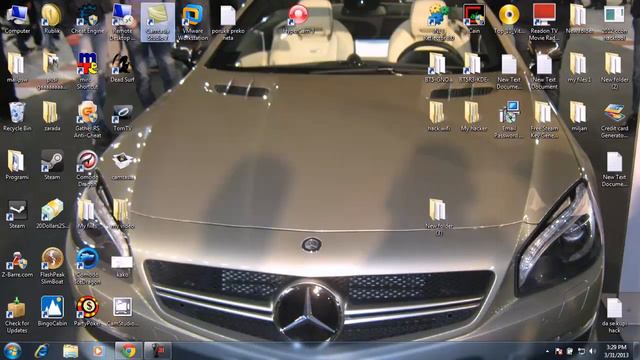Select Gather RS Anti-Cheat icon
The width and height of the screenshot is (640, 360).
pyautogui.click(x=87, y=119)
